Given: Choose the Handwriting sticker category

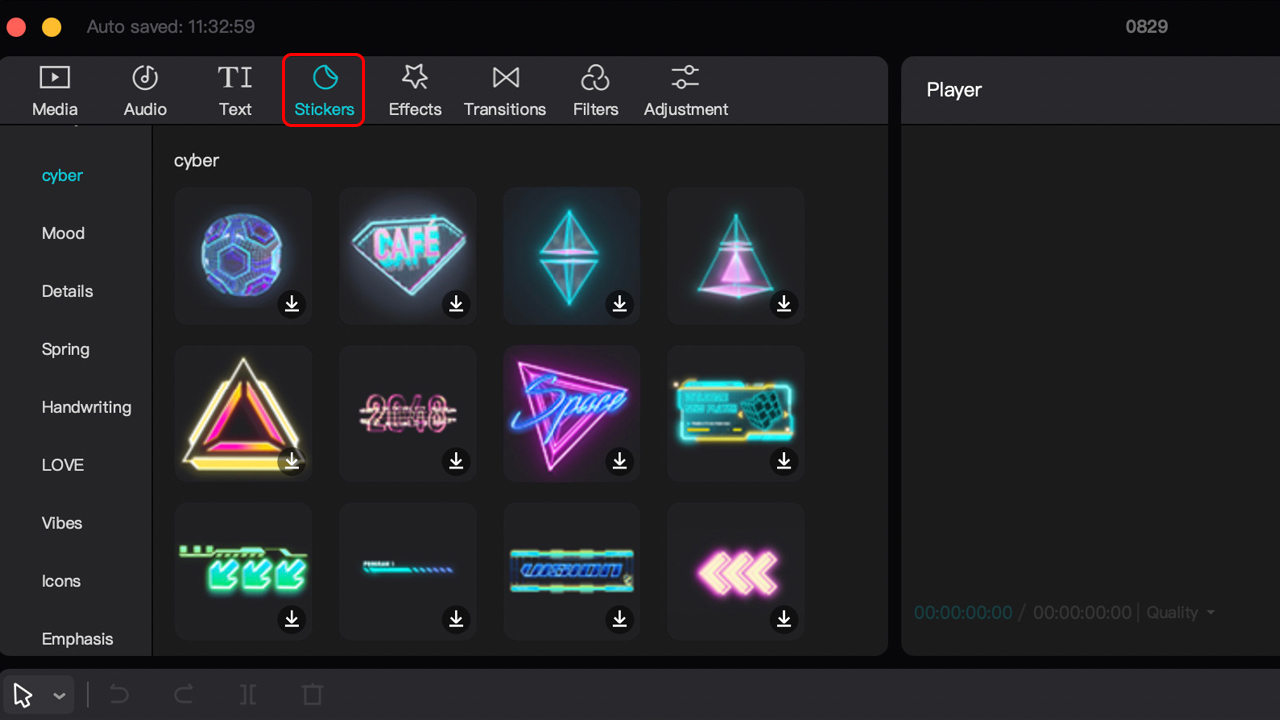Looking at the screenshot, I should tap(86, 407).
